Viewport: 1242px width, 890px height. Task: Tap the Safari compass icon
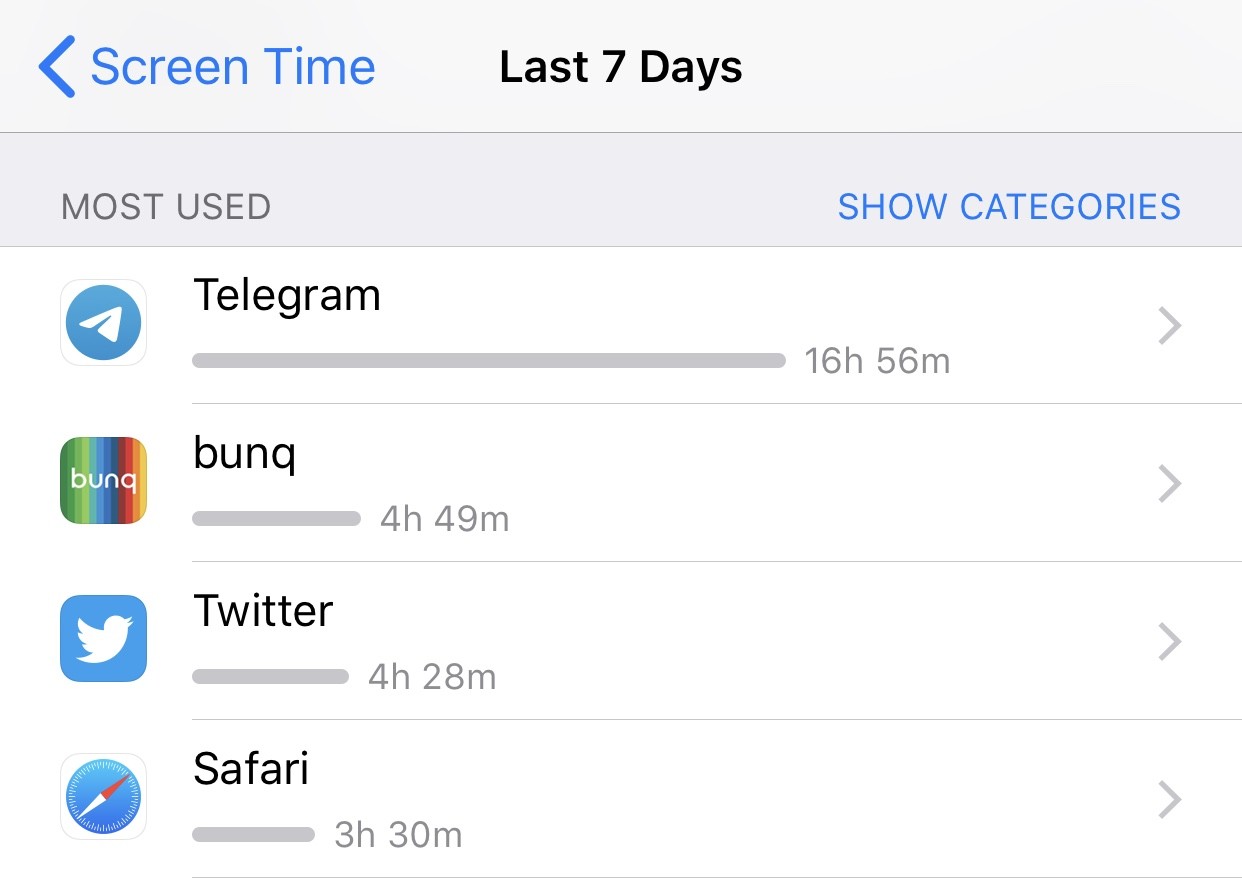104,796
